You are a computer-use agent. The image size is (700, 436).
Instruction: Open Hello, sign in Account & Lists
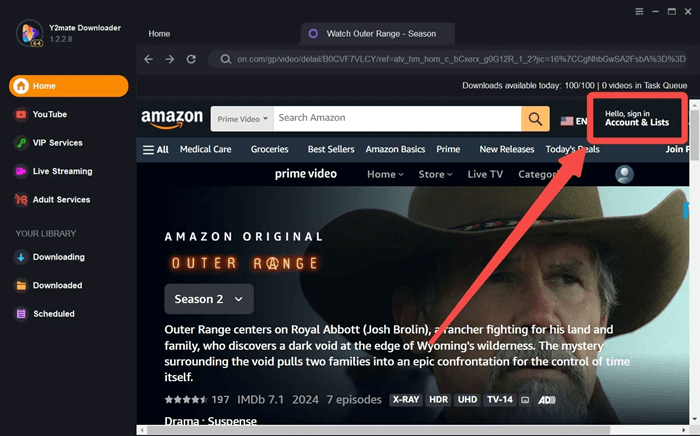click(x=637, y=118)
